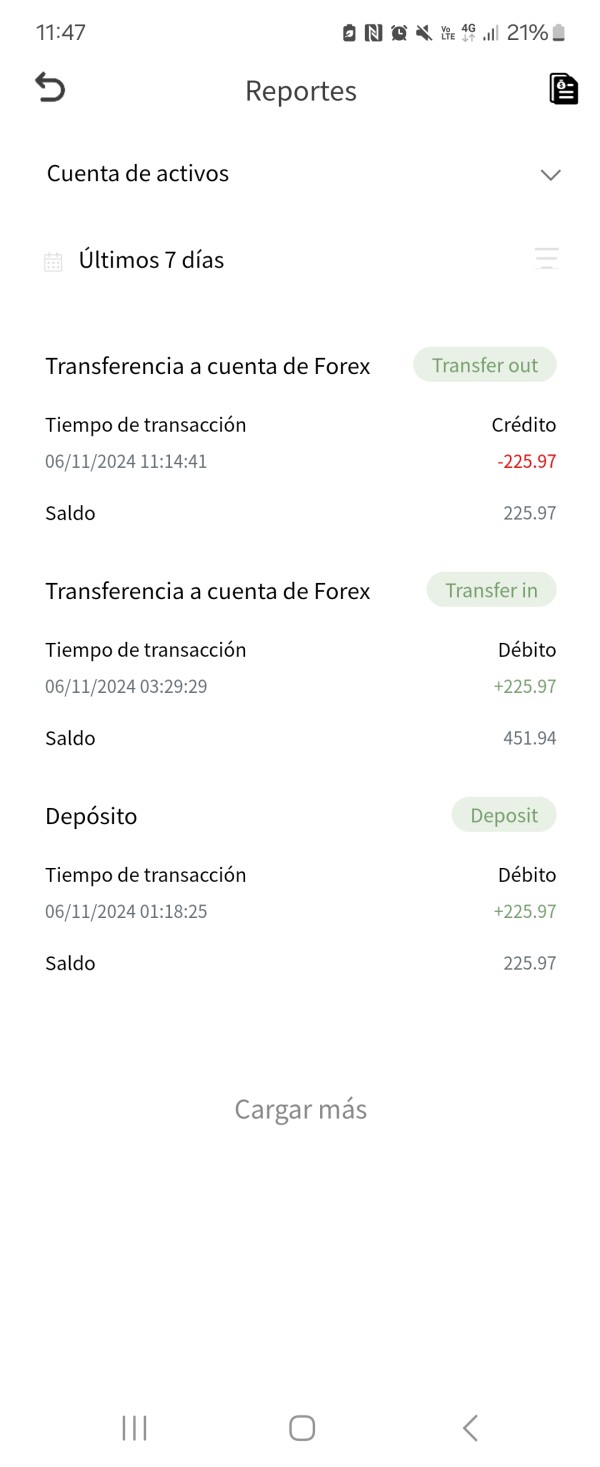Tap the Transfer in tag
This screenshot has width=600, height=1467.
491,591
